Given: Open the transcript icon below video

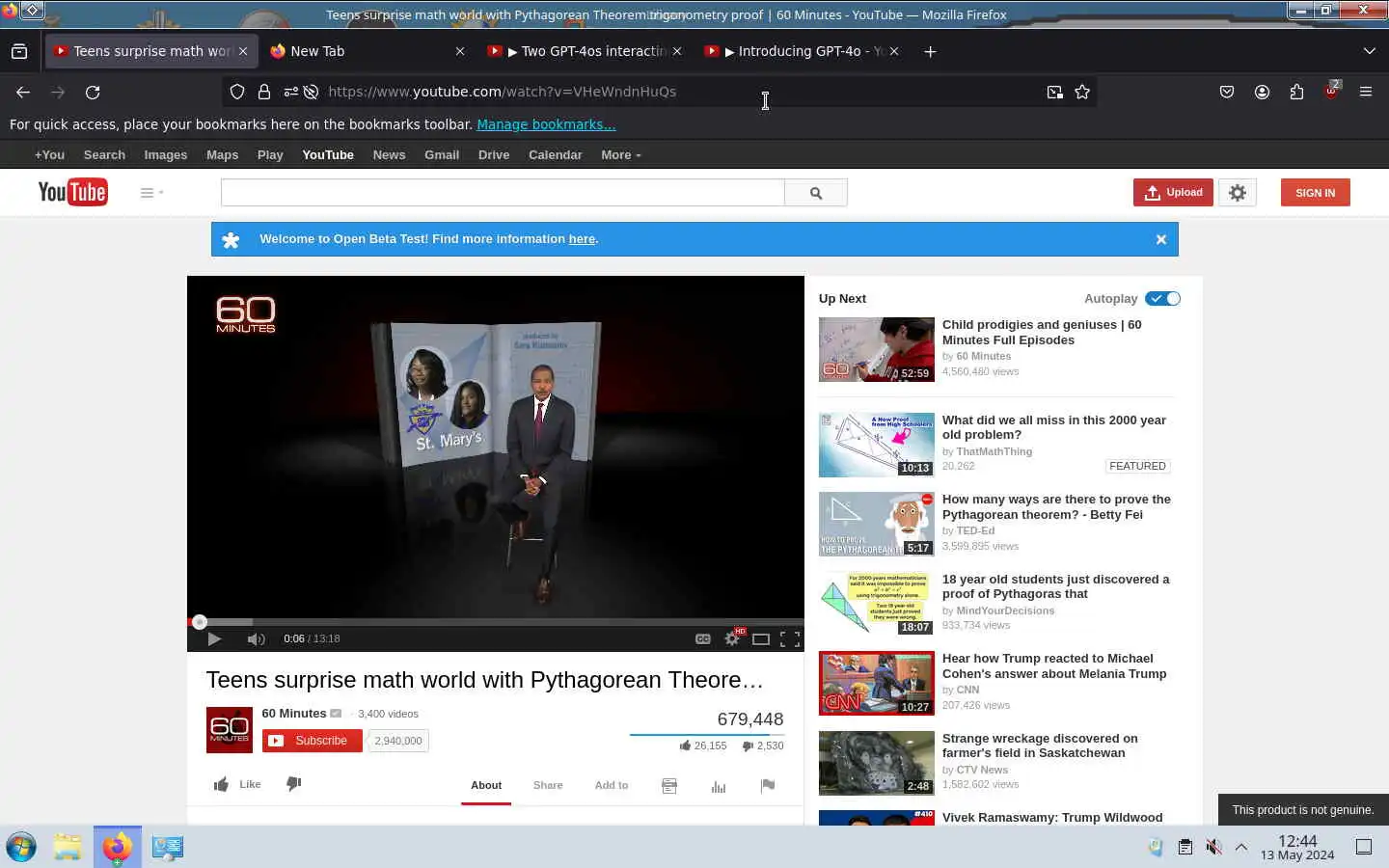Looking at the screenshot, I should 669,786.
